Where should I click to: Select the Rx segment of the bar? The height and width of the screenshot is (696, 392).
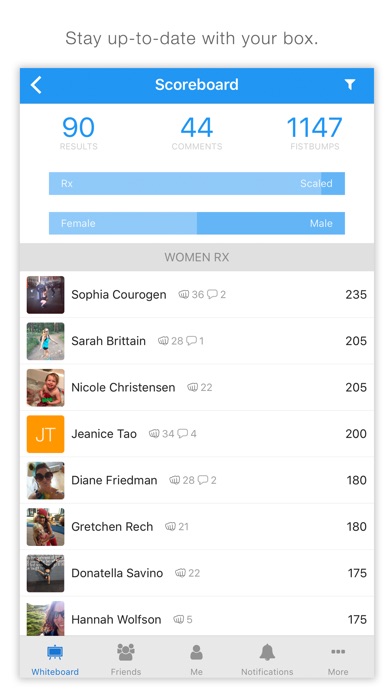pyautogui.click(x=185, y=183)
